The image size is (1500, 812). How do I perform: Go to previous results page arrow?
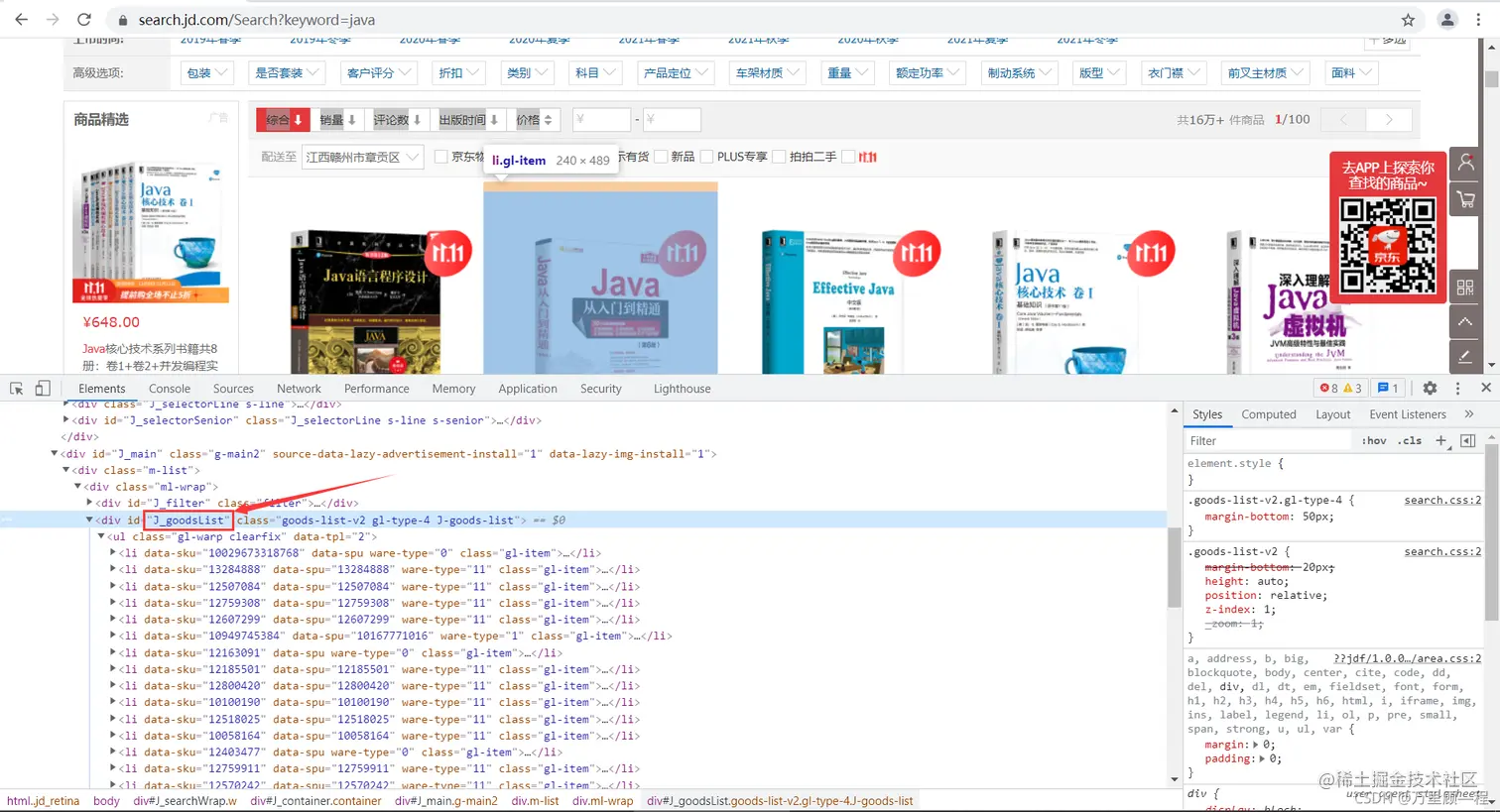(x=1344, y=120)
